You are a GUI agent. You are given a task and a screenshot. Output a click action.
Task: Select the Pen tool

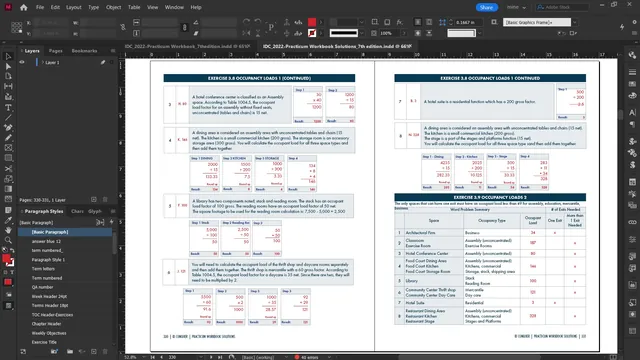pos(8,128)
